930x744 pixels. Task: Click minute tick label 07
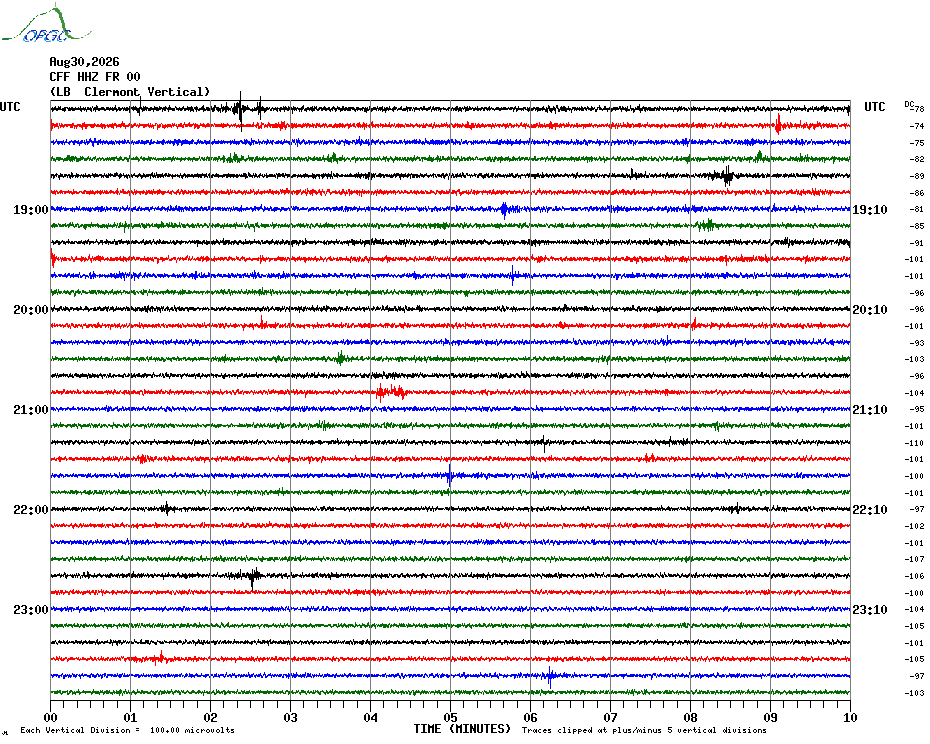(x=610, y=717)
